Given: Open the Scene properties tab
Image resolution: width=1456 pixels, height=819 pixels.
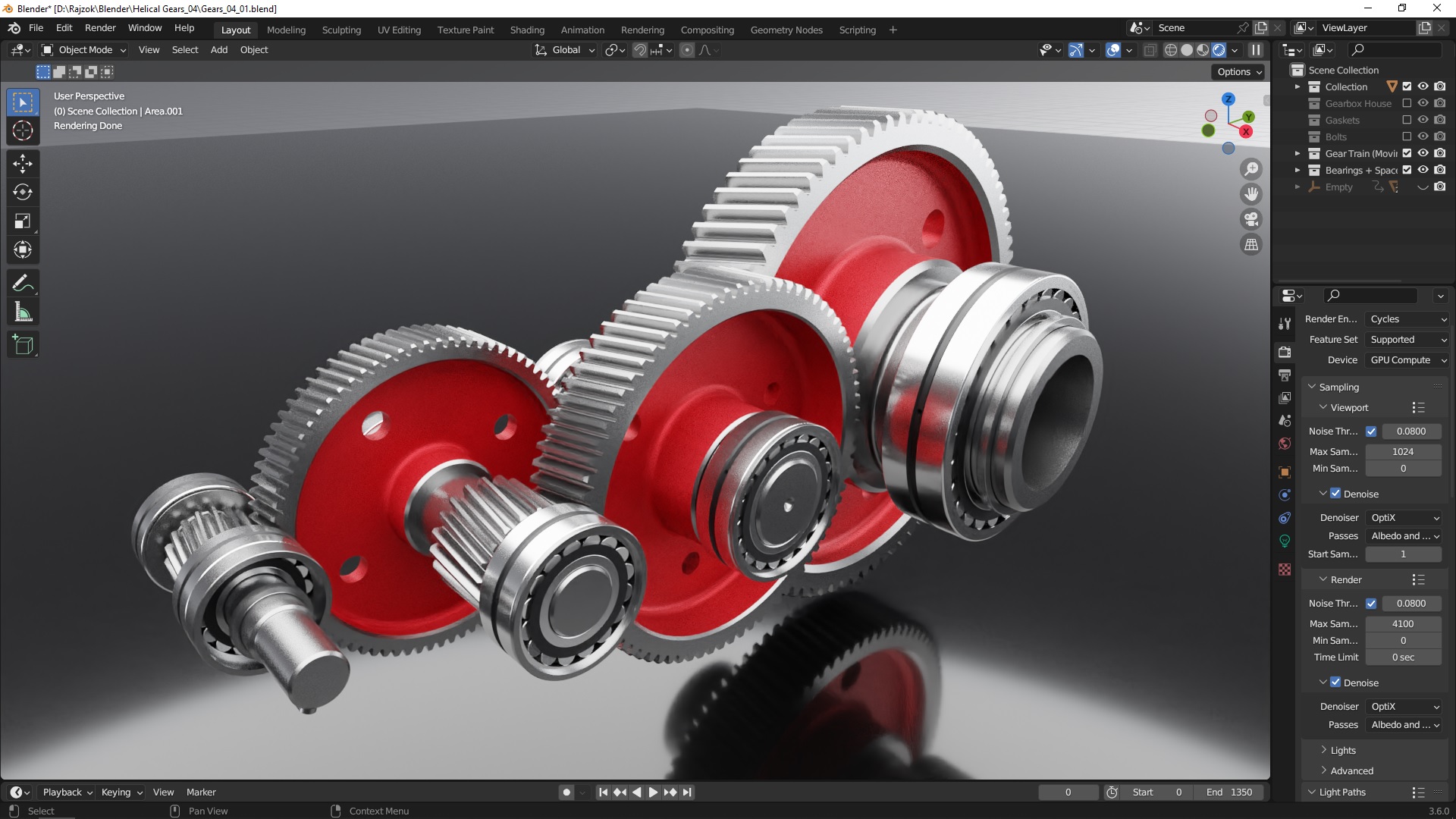Looking at the screenshot, I should coord(1285,420).
